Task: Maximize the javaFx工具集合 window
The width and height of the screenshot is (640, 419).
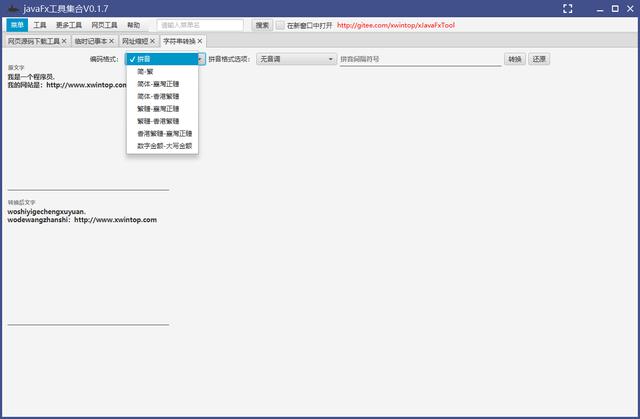Action: tap(615, 9)
